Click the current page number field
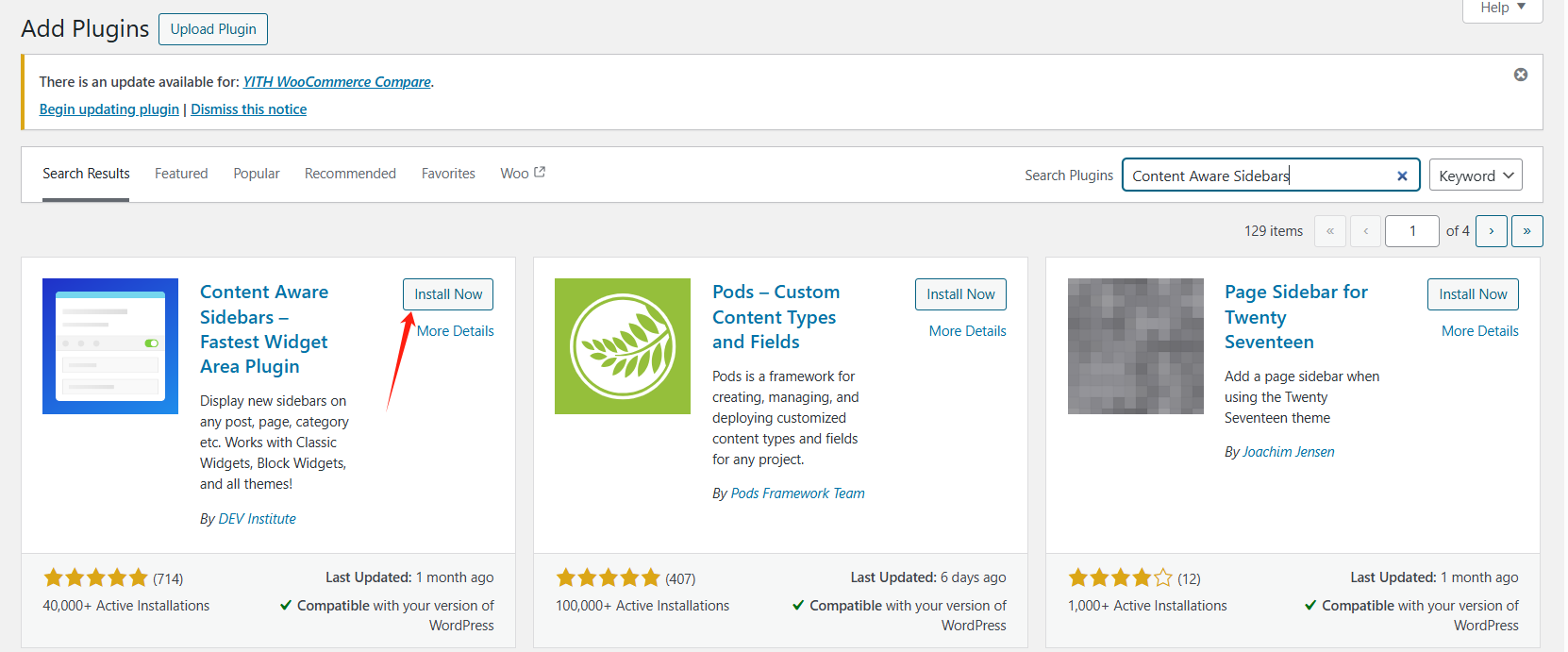The height and width of the screenshot is (652, 1568). pyautogui.click(x=1411, y=231)
